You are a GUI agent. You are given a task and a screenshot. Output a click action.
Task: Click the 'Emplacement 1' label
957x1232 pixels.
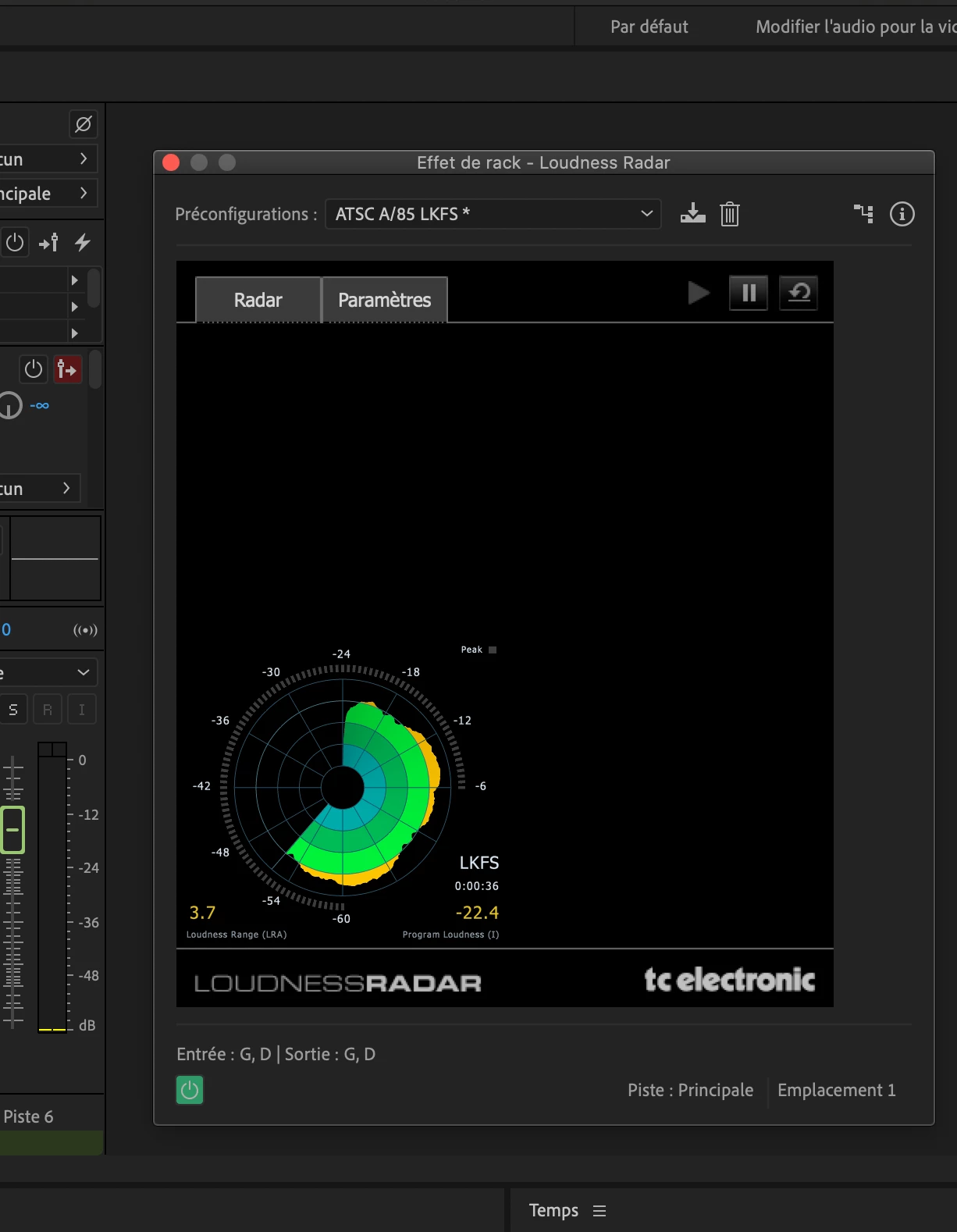click(837, 1090)
